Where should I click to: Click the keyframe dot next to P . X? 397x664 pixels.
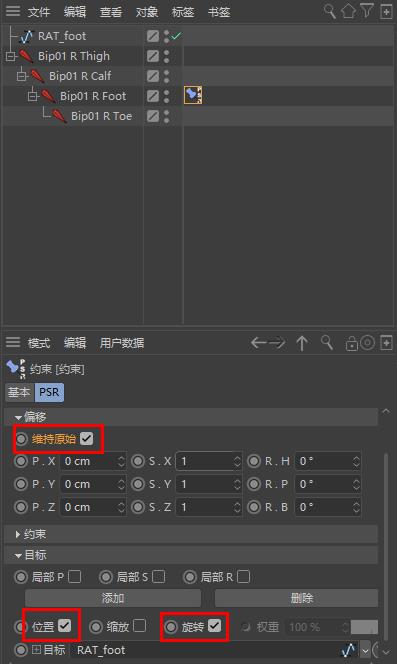[21, 461]
